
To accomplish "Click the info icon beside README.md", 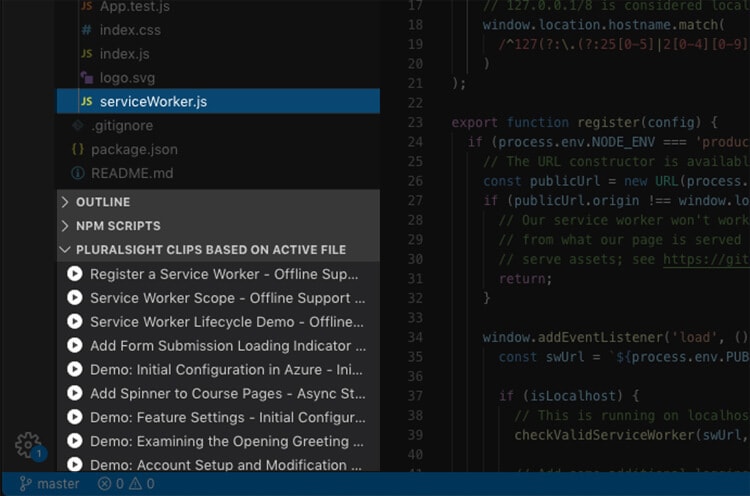I will [78, 173].
